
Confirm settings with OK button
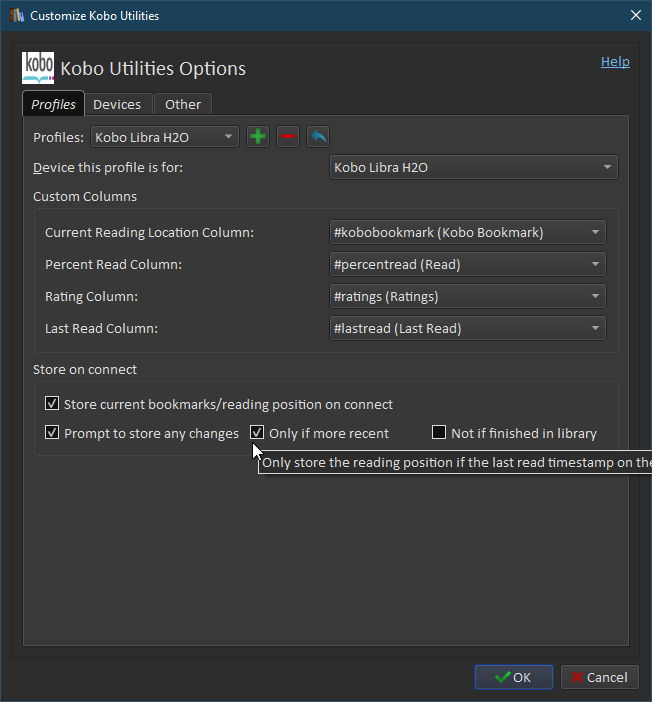click(514, 677)
